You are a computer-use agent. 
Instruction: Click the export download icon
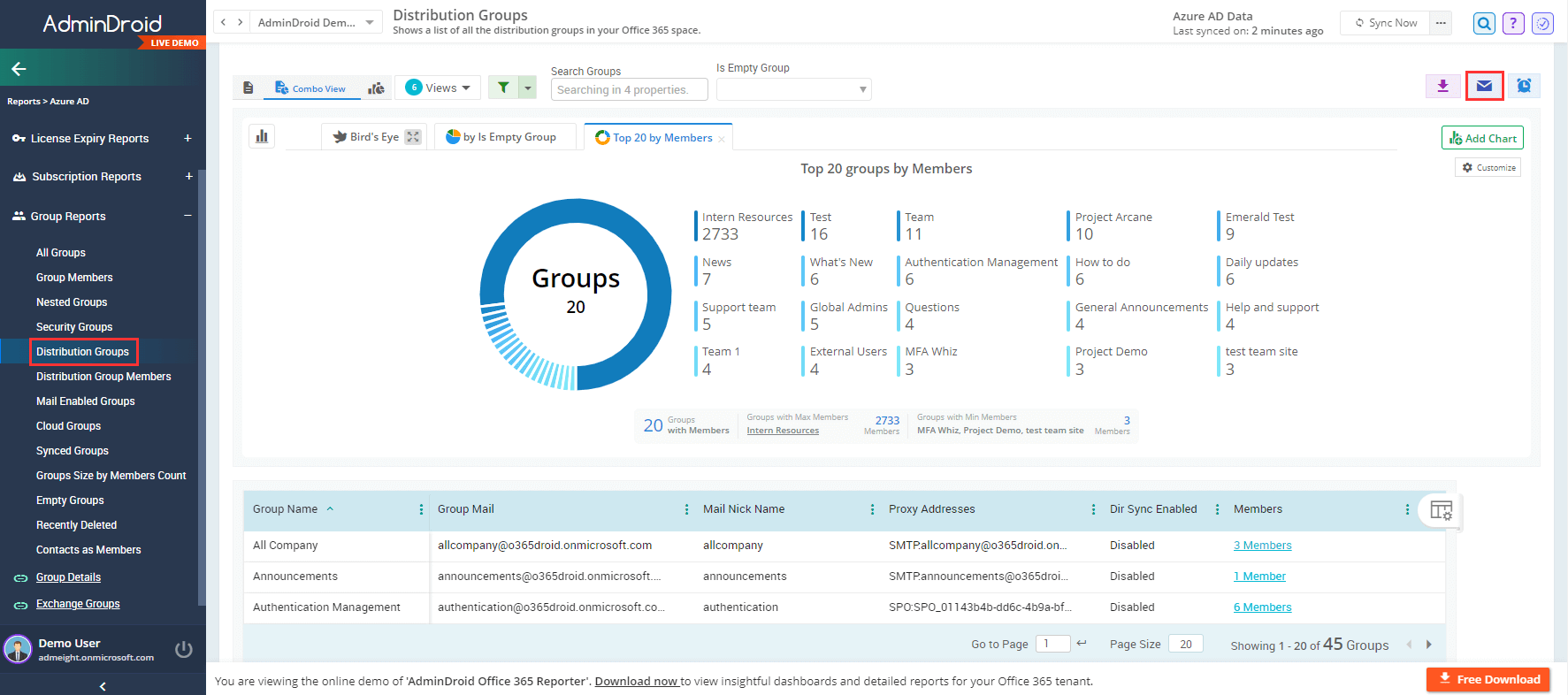[x=1442, y=86]
